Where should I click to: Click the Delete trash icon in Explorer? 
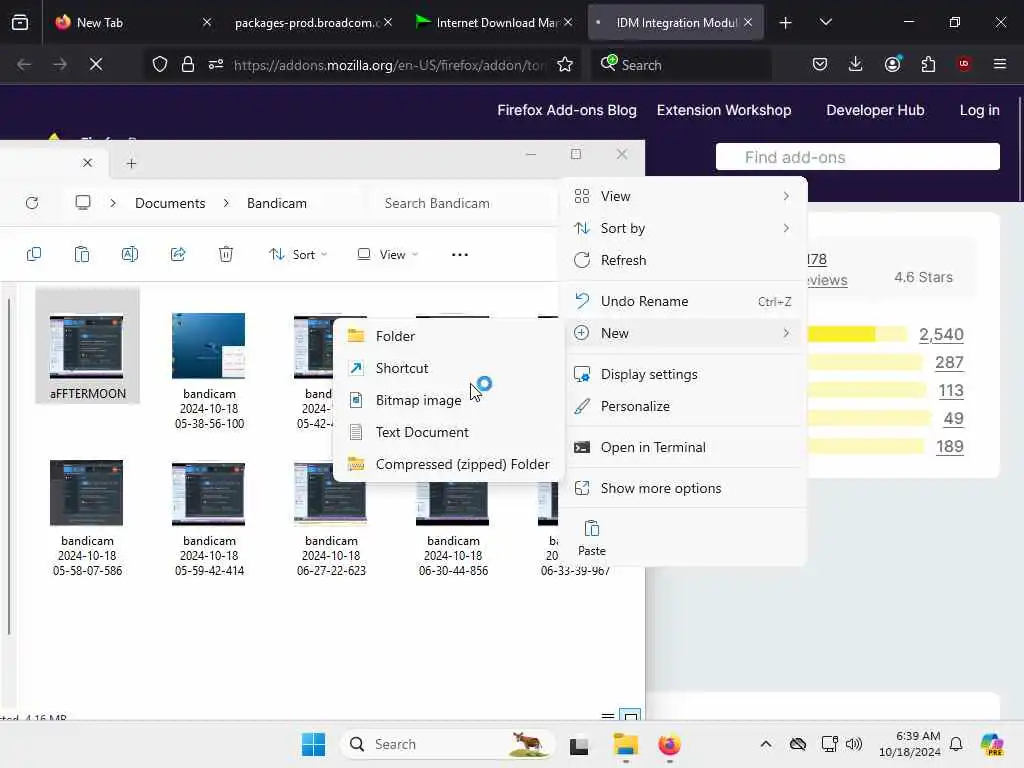(x=226, y=254)
